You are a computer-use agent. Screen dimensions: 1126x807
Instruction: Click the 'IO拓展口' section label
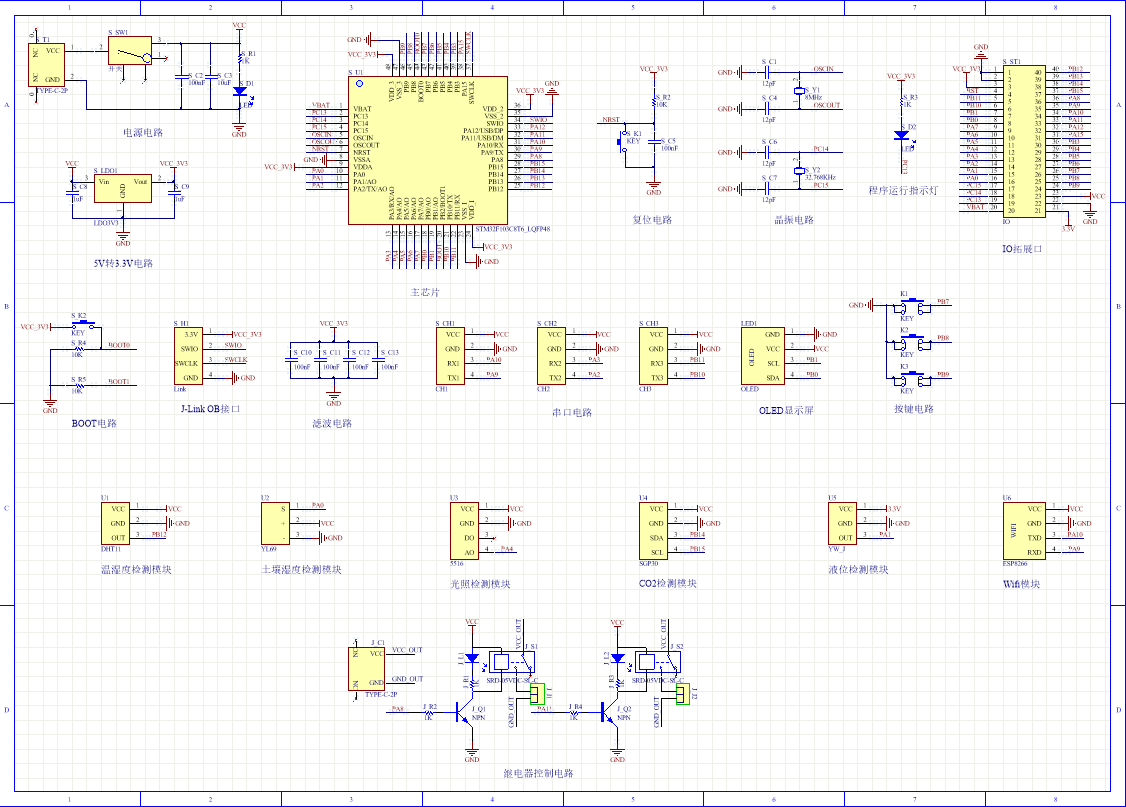(1022, 248)
